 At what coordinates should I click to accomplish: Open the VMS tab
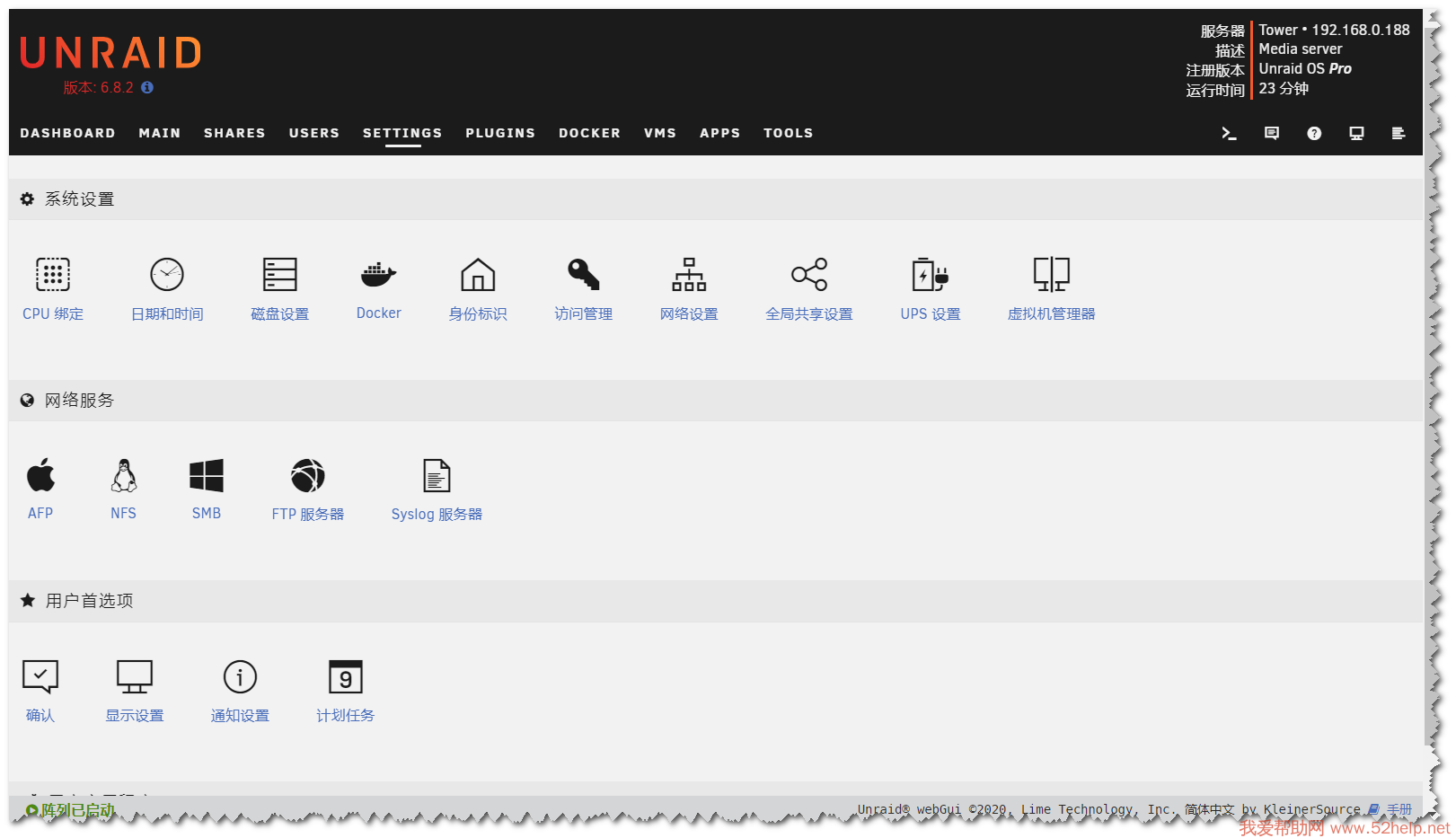point(660,133)
